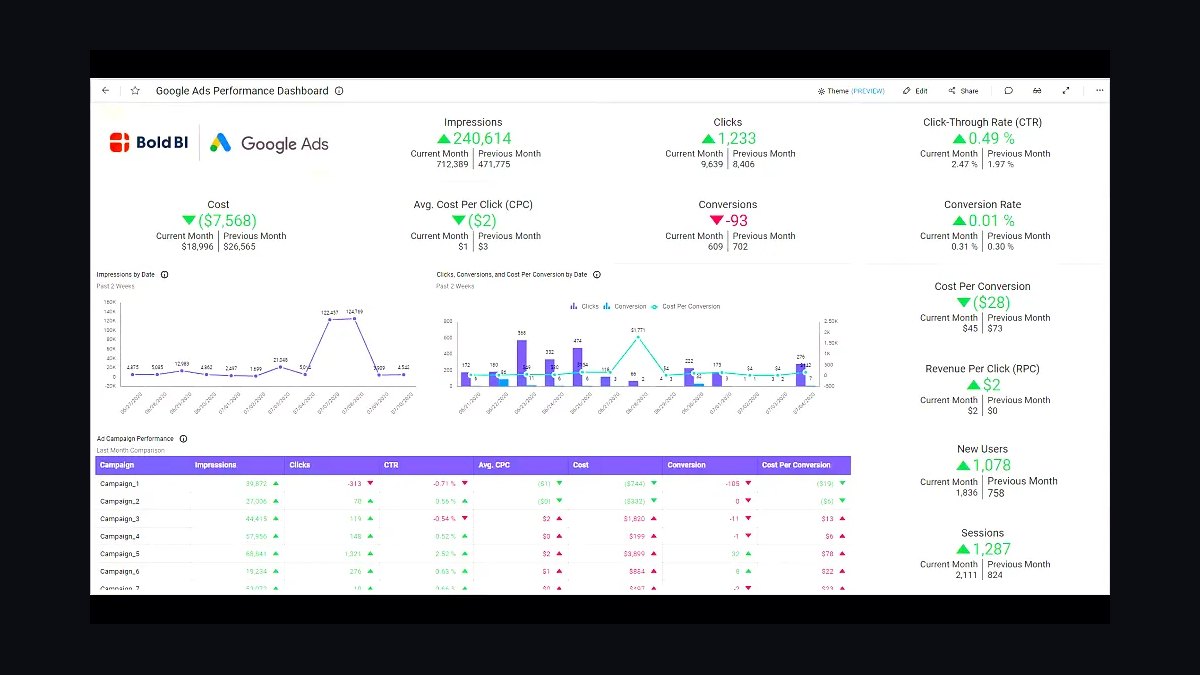This screenshot has width=1200, height=675.
Task: Select Campaign_1 row name
Action: pos(120,484)
